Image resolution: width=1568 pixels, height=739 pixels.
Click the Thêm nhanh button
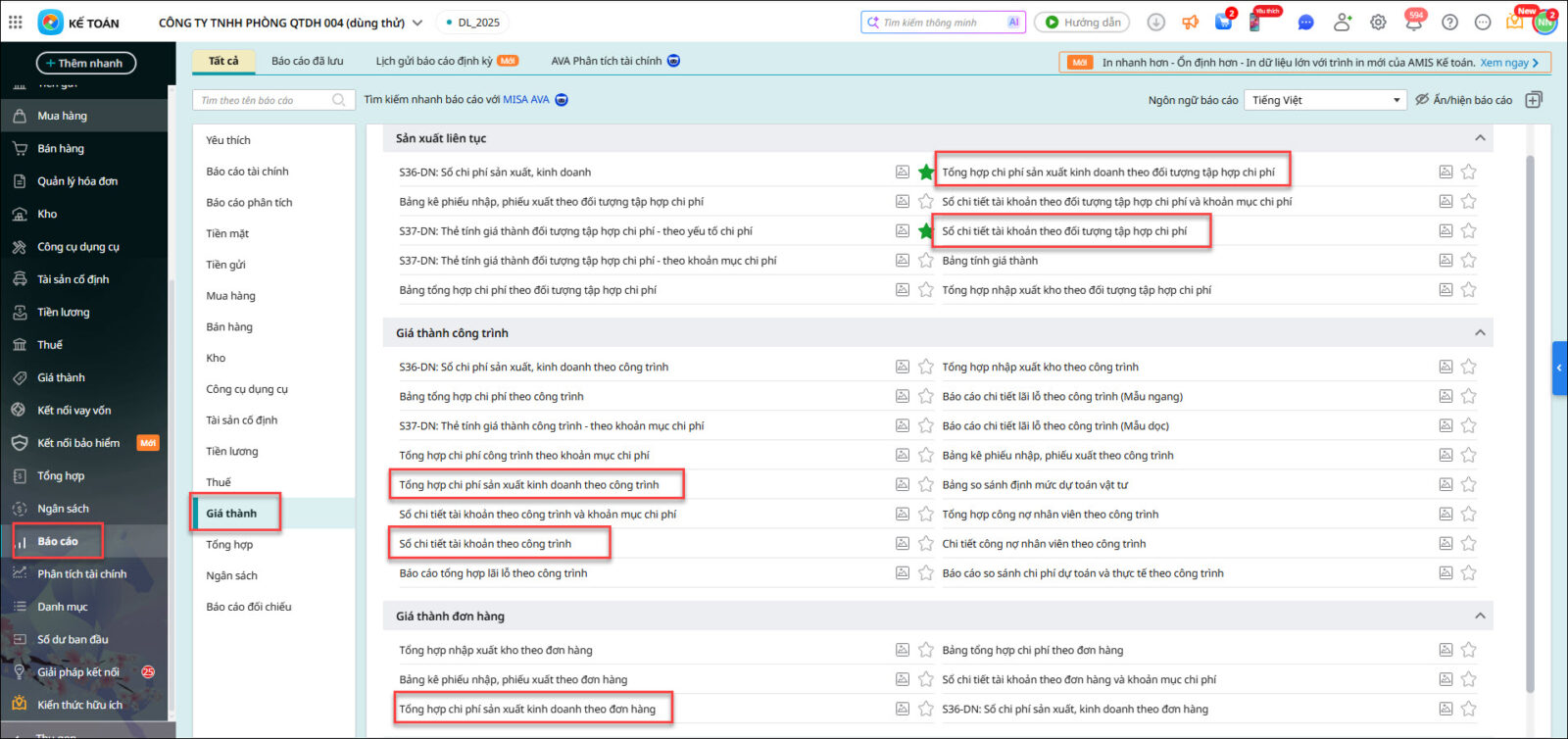86,63
